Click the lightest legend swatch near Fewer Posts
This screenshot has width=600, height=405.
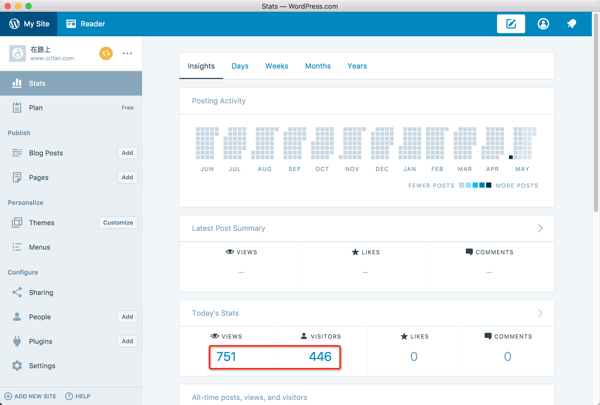click(462, 185)
